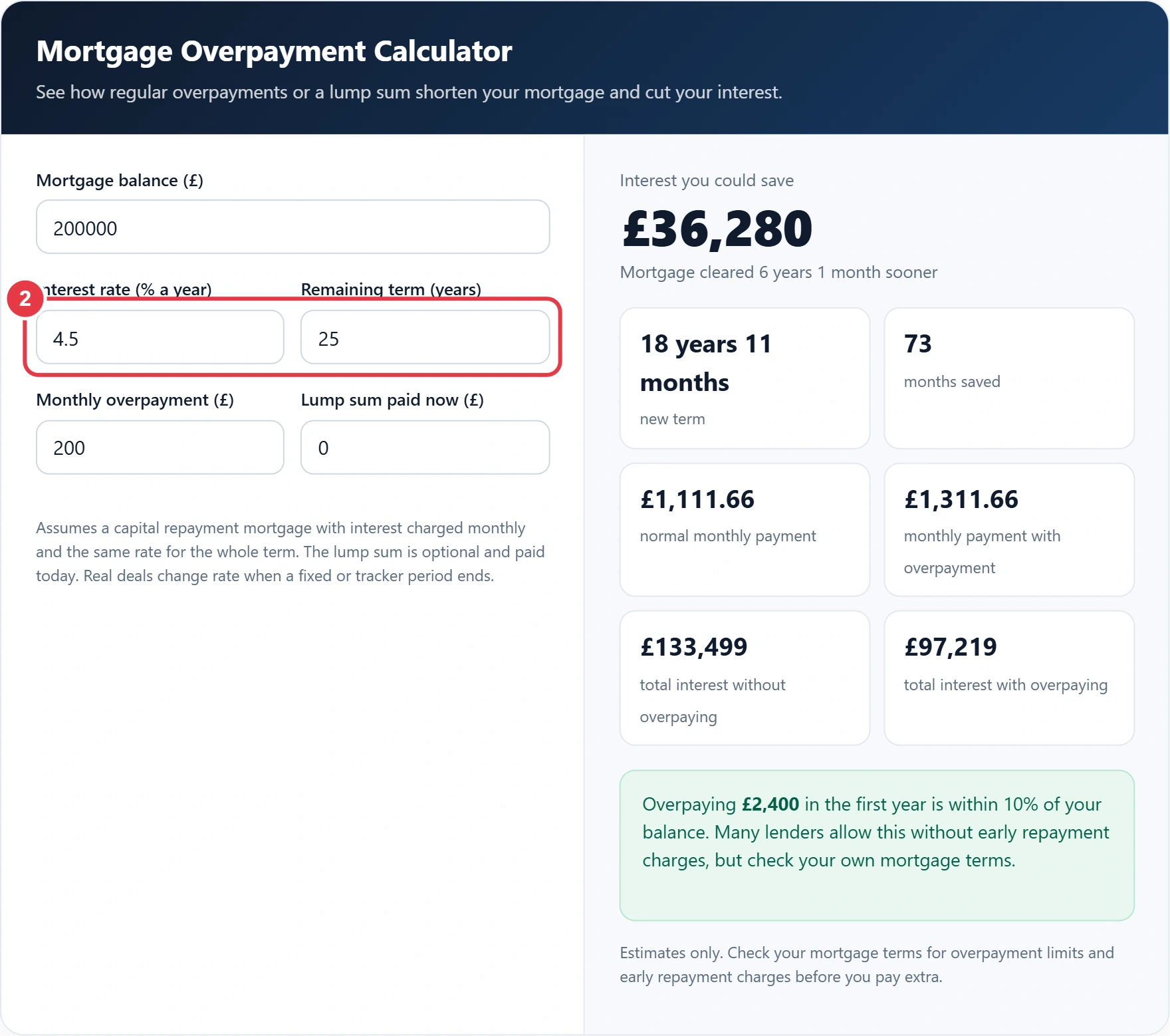Select the Remaining term field showing 25
The image size is (1170, 1036).
click(x=425, y=337)
